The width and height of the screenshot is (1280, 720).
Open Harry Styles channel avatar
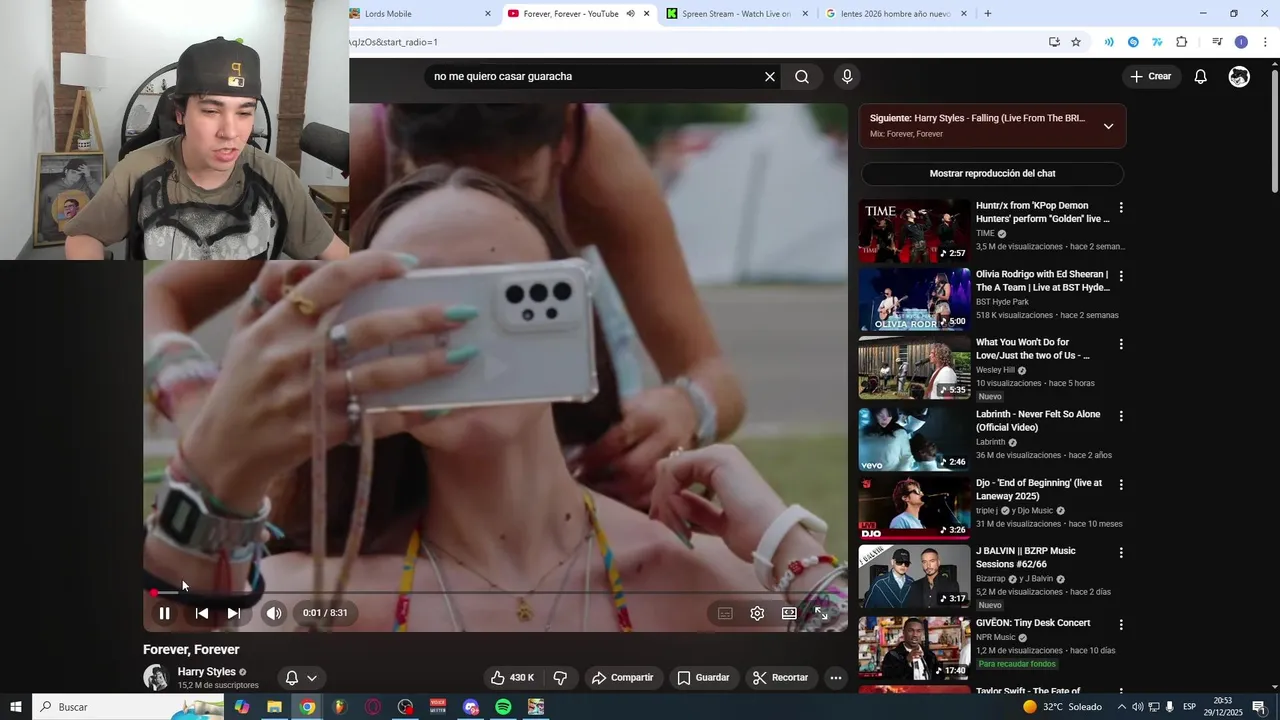[156, 677]
